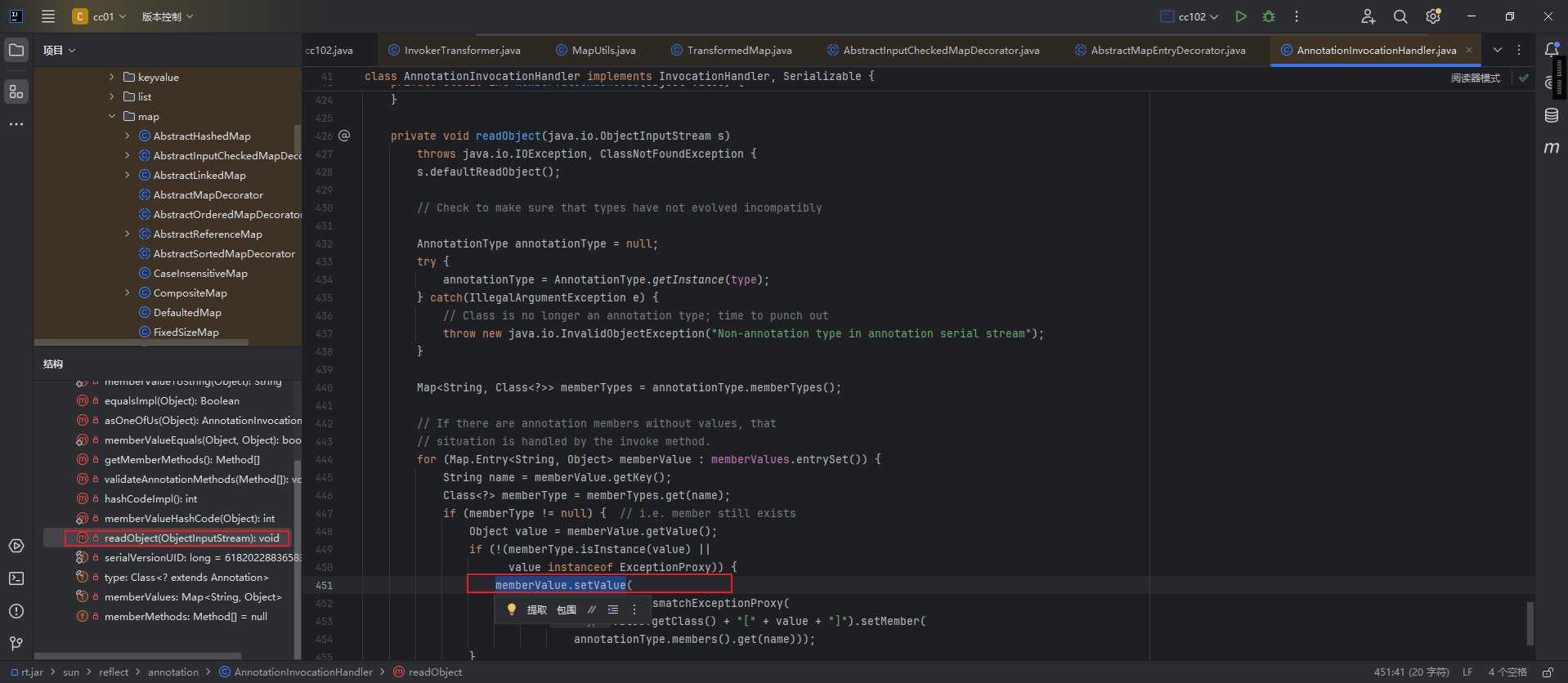
Task: Show hidden editor tabs dropdown
Action: (x=1498, y=50)
